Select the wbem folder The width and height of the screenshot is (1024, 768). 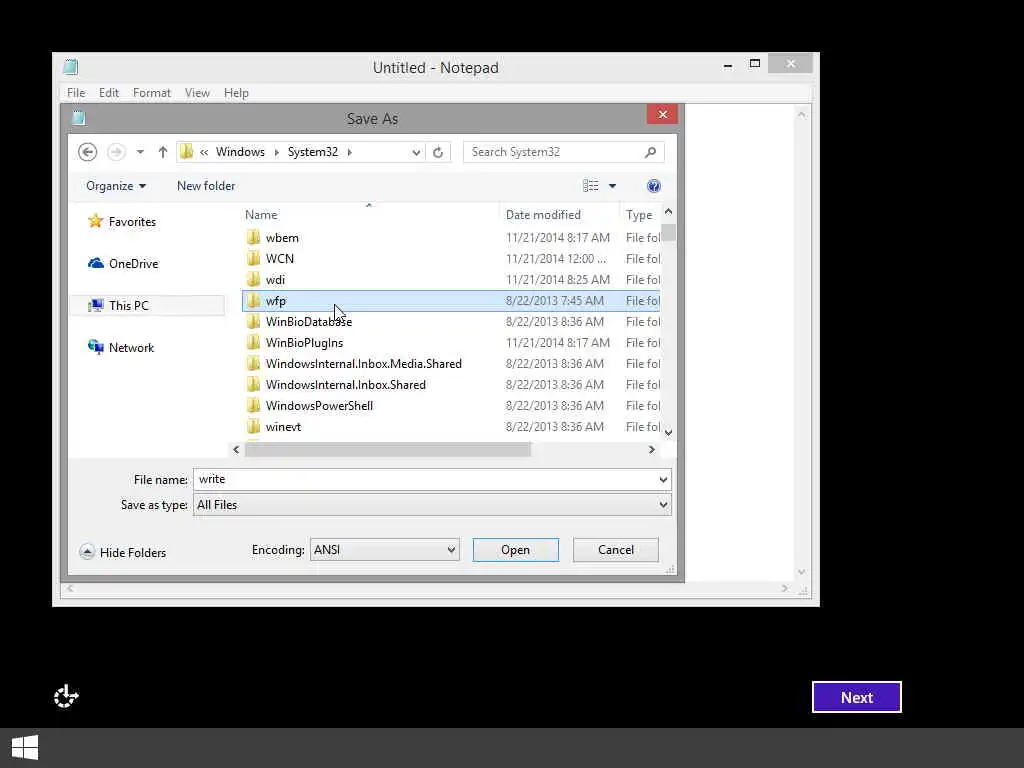click(x=451, y=238)
